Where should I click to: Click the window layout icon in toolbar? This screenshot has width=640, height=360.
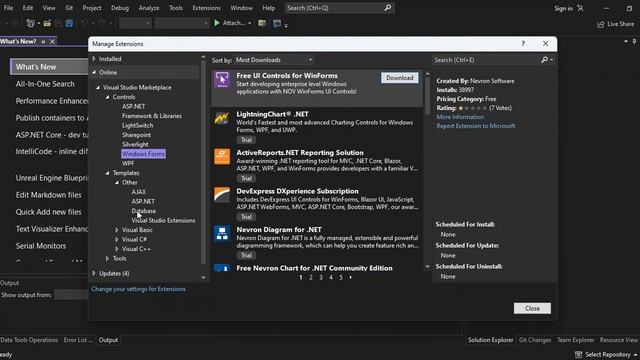[x=277, y=23]
